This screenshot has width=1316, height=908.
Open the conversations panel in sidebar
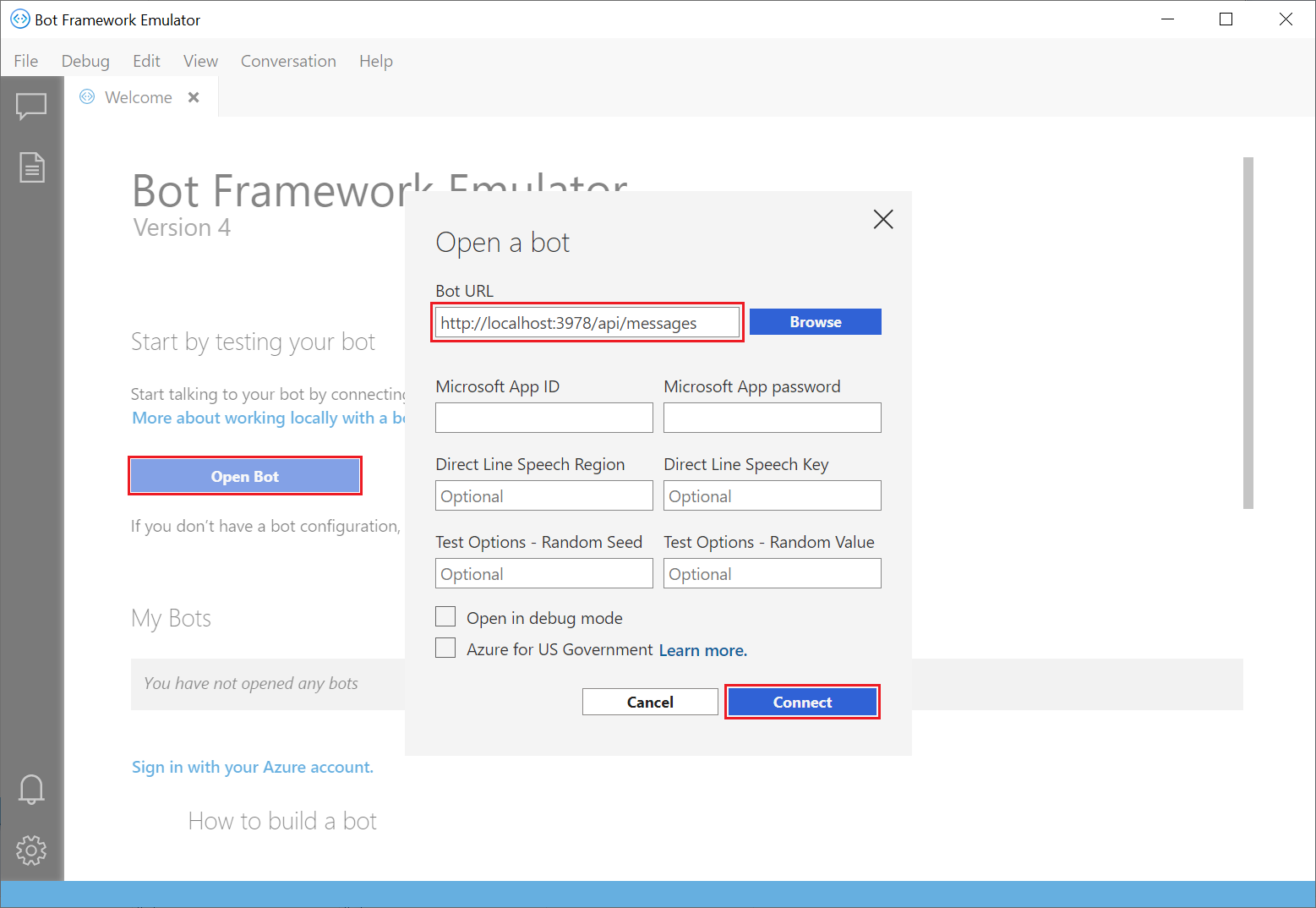[31, 106]
